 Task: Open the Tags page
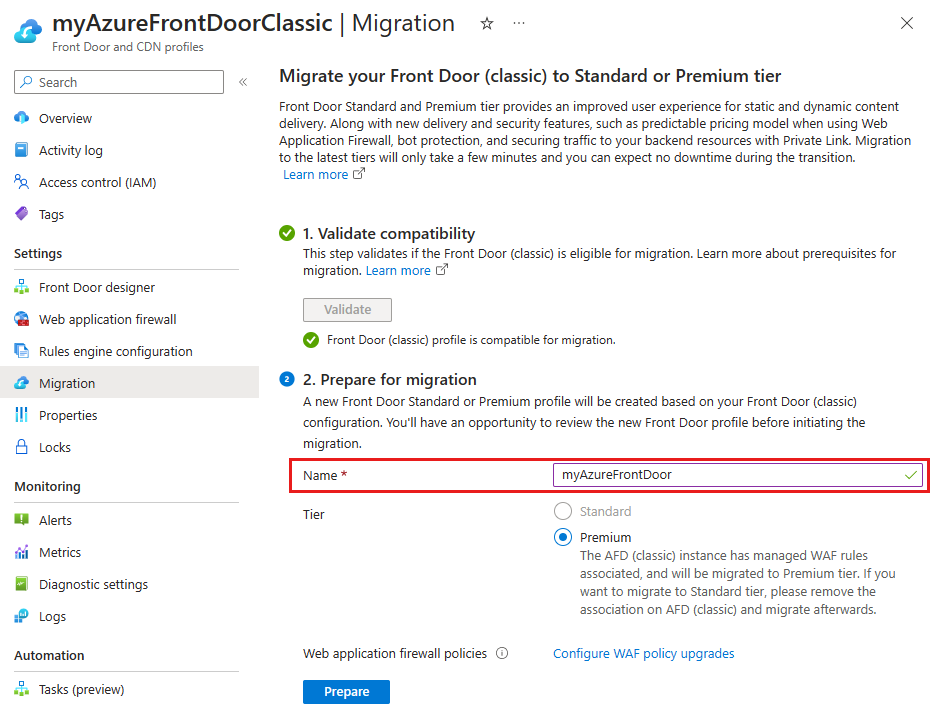click(21, 214)
